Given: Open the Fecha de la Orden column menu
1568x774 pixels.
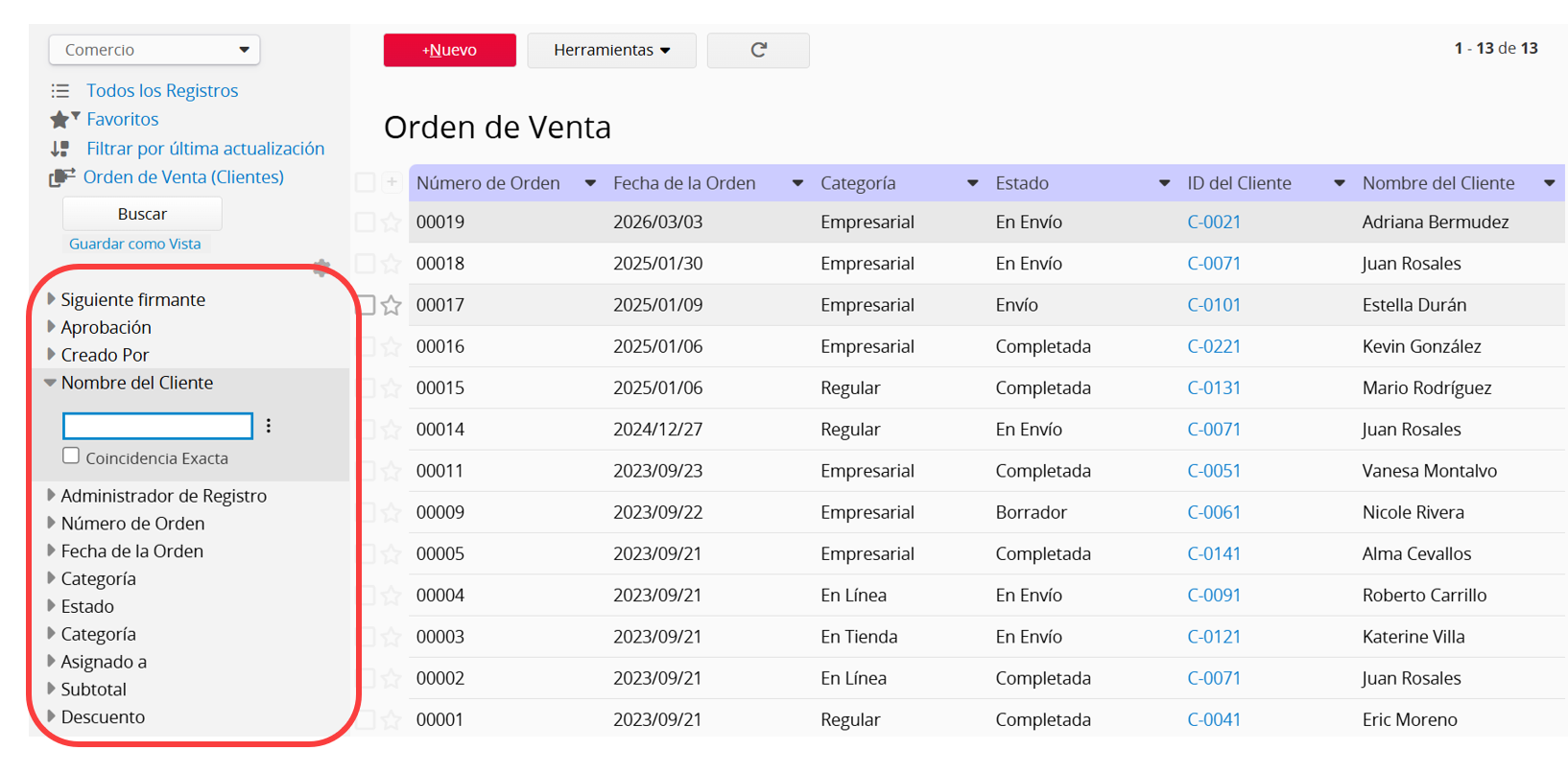Looking at the screenshot, I should tap(796, 183).
